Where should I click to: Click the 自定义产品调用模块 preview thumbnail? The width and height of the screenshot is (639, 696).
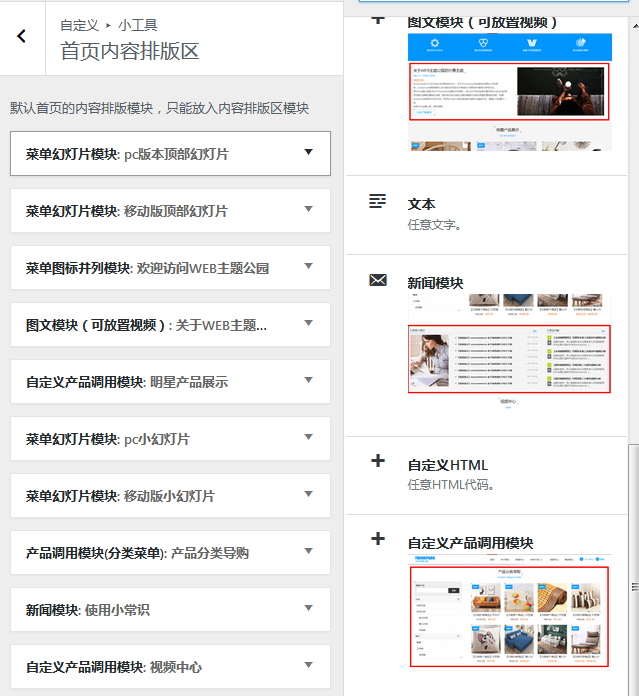[509, 611]
